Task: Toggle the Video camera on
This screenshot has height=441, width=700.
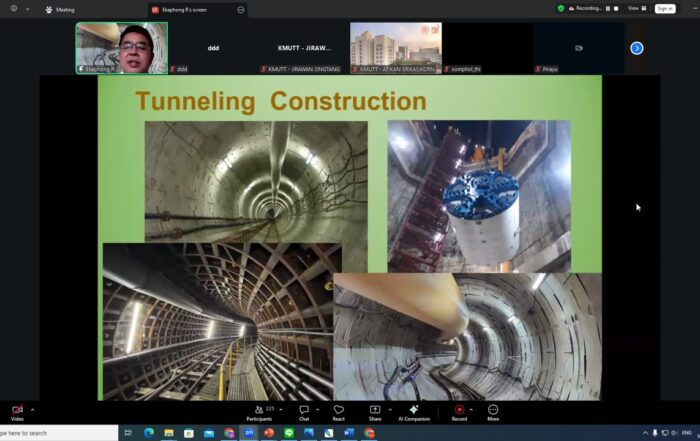Action: [x=17, y=411]
